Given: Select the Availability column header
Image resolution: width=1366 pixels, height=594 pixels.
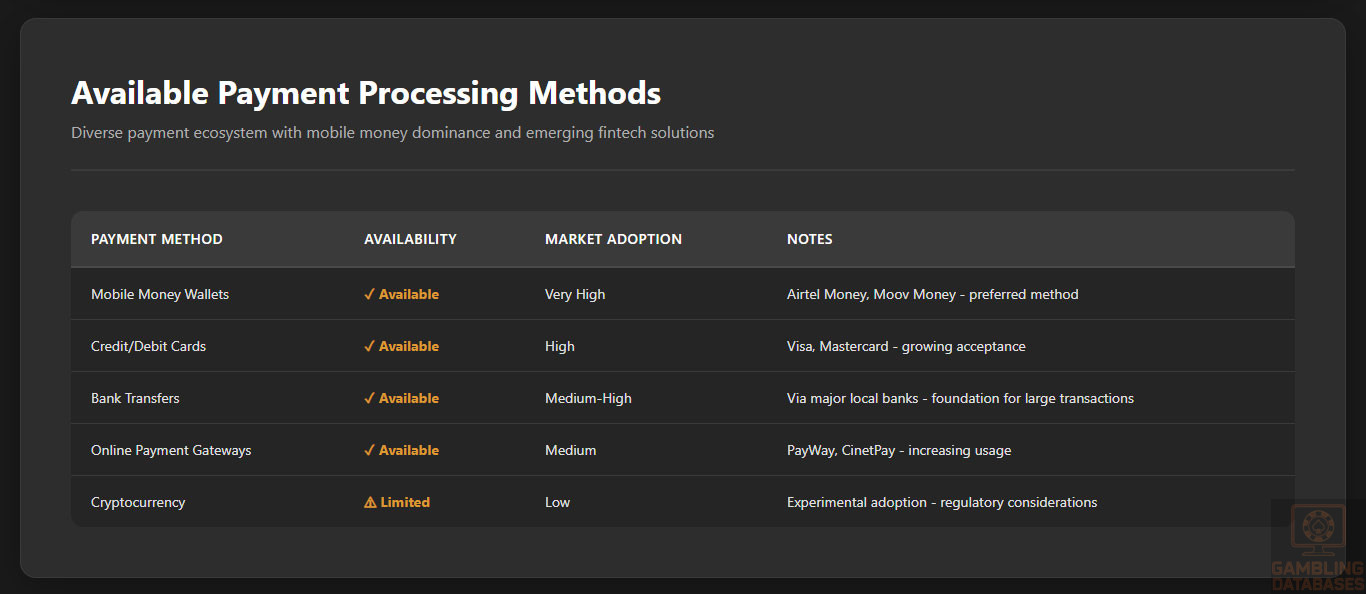Looking at the screenshot, I should tap(410, 239).
